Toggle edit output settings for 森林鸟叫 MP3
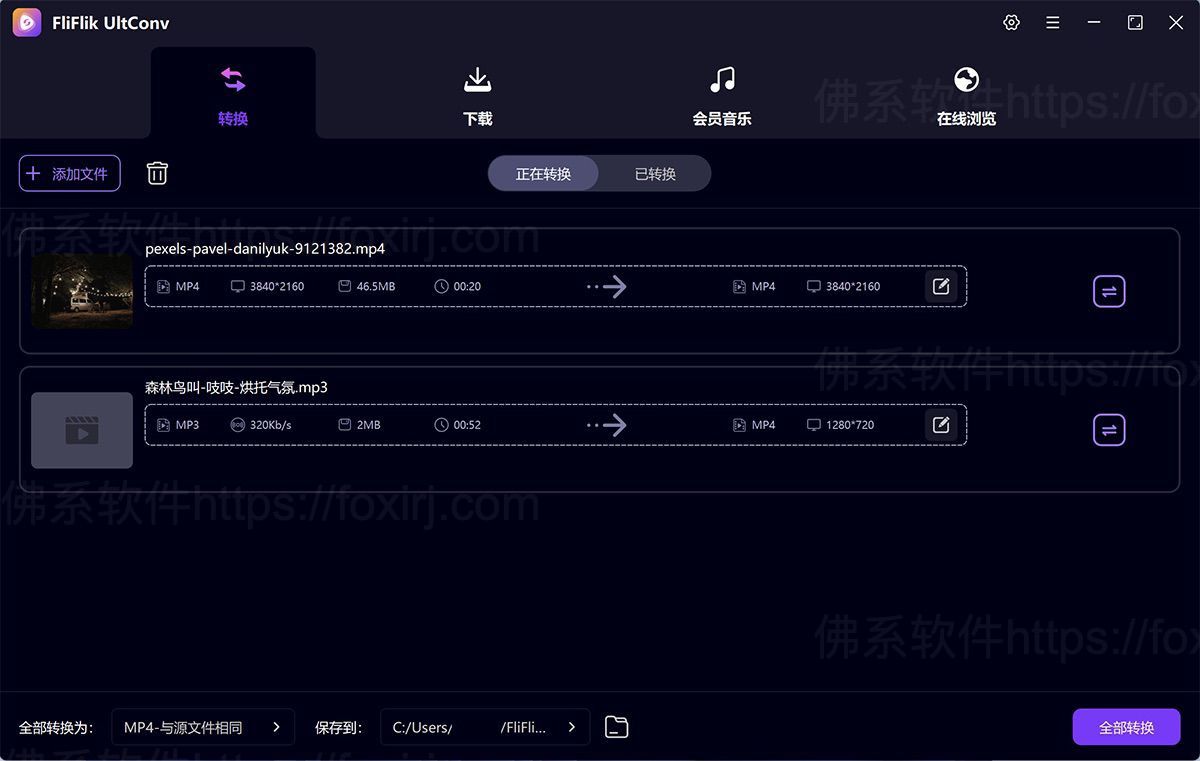This screenshot has width=1200, height=761. 940,424
